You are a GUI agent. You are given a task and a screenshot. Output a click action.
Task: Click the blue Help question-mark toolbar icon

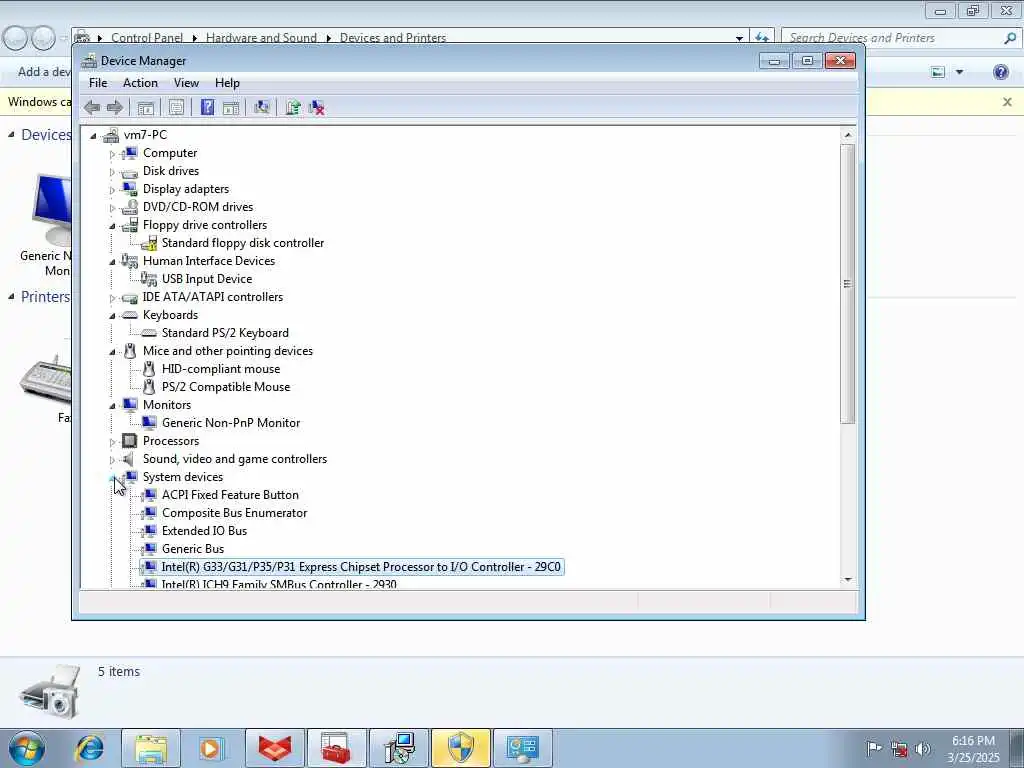207,108
